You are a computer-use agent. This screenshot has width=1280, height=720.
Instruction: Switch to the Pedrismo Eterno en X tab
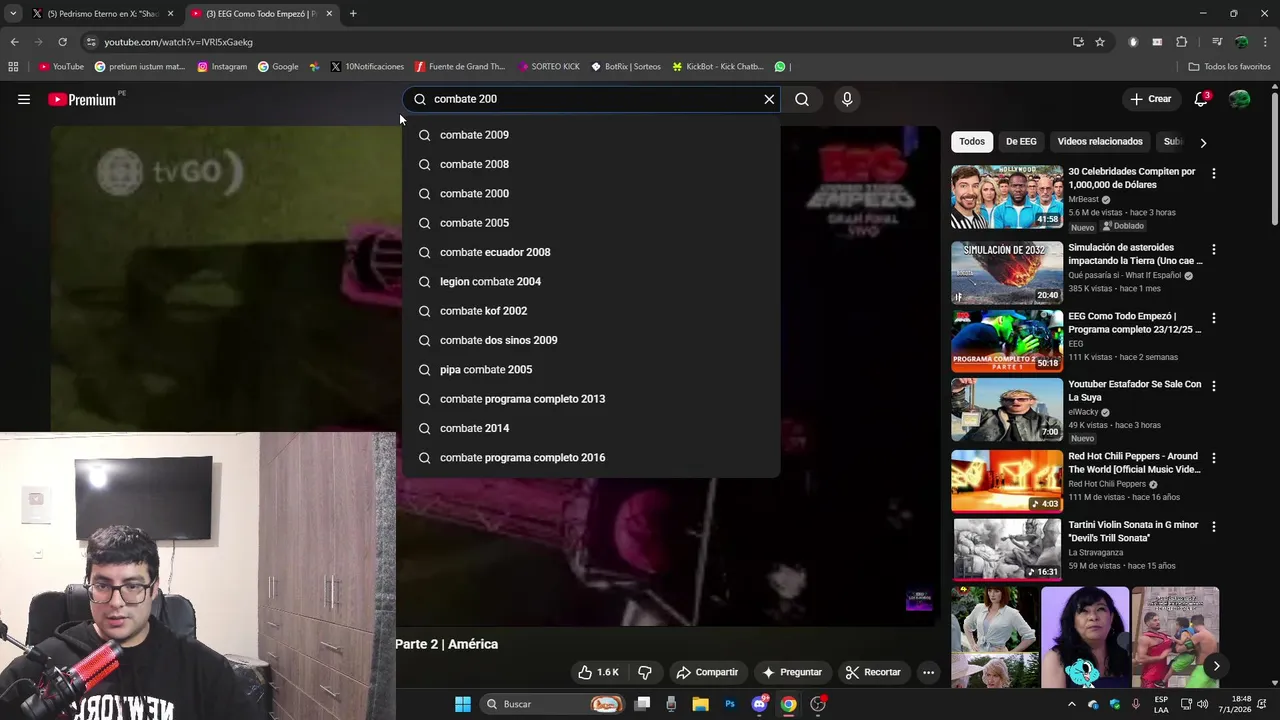(102, 14)
